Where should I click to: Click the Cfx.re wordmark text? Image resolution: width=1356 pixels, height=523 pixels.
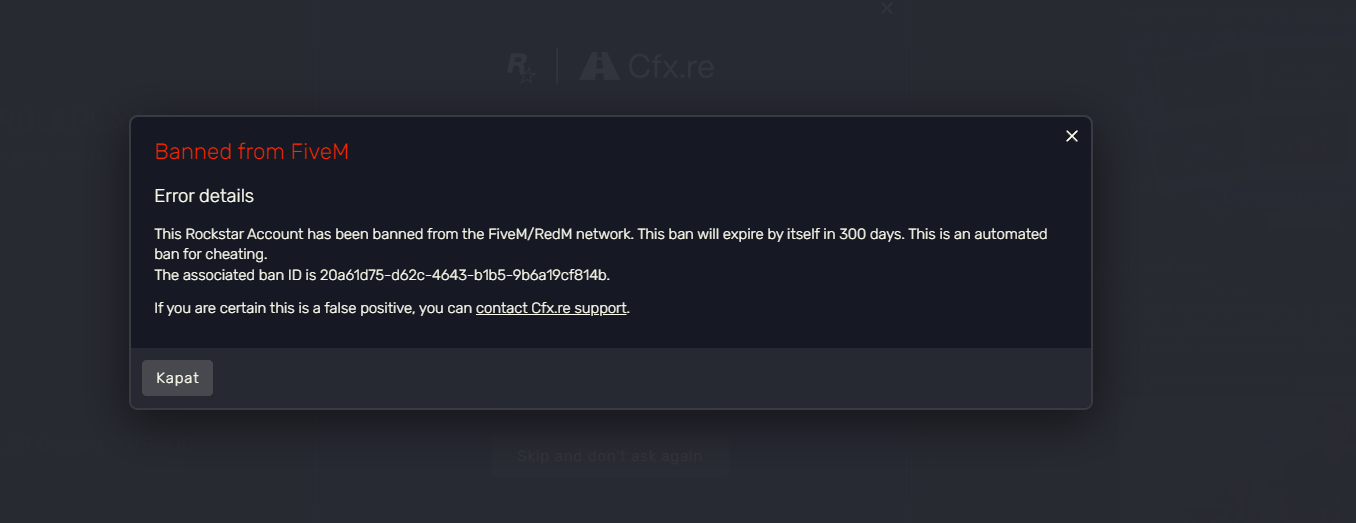pos(671,67)
